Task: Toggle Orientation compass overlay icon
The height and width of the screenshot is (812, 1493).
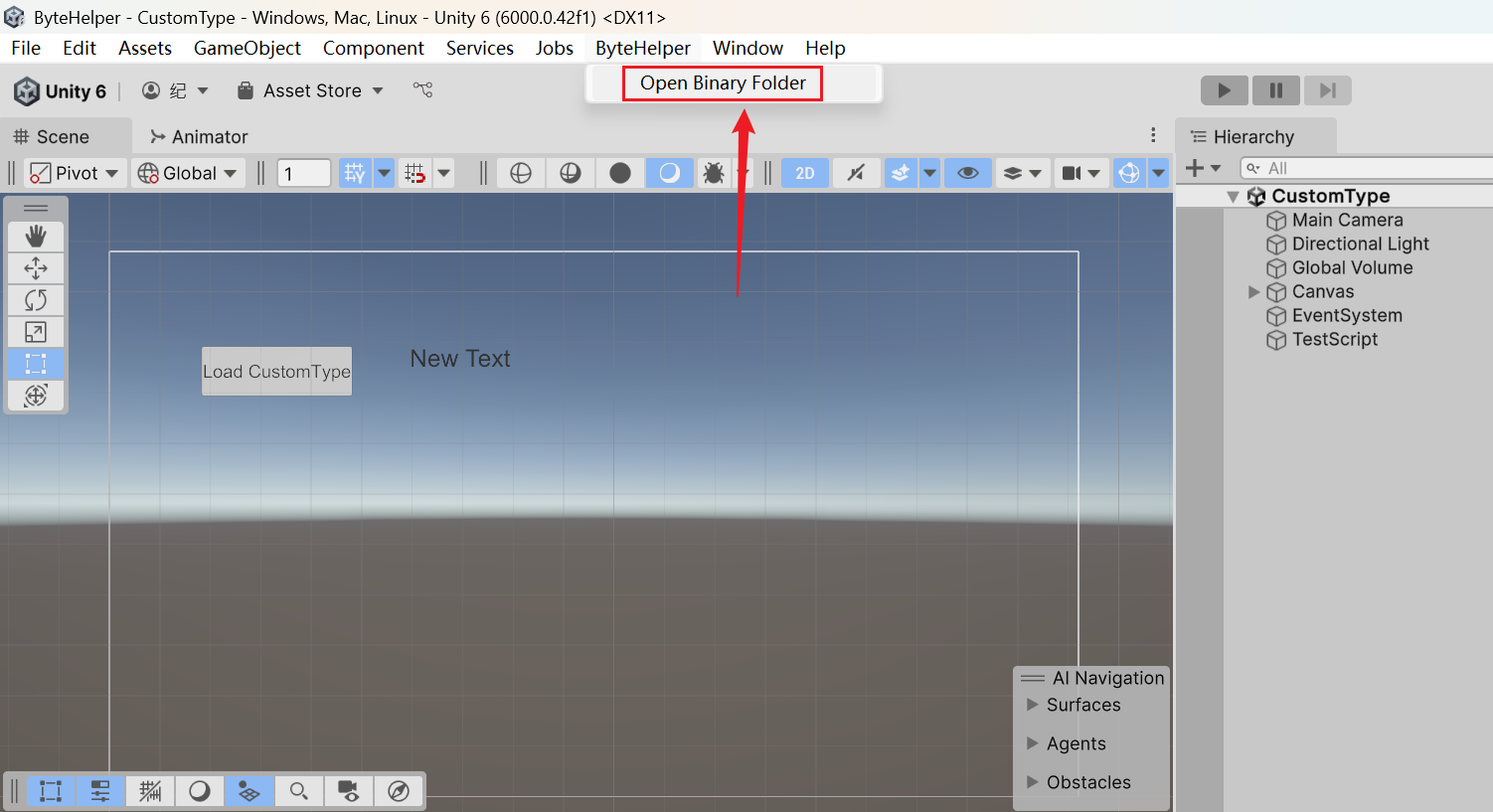Action: (x=399, y=791)
